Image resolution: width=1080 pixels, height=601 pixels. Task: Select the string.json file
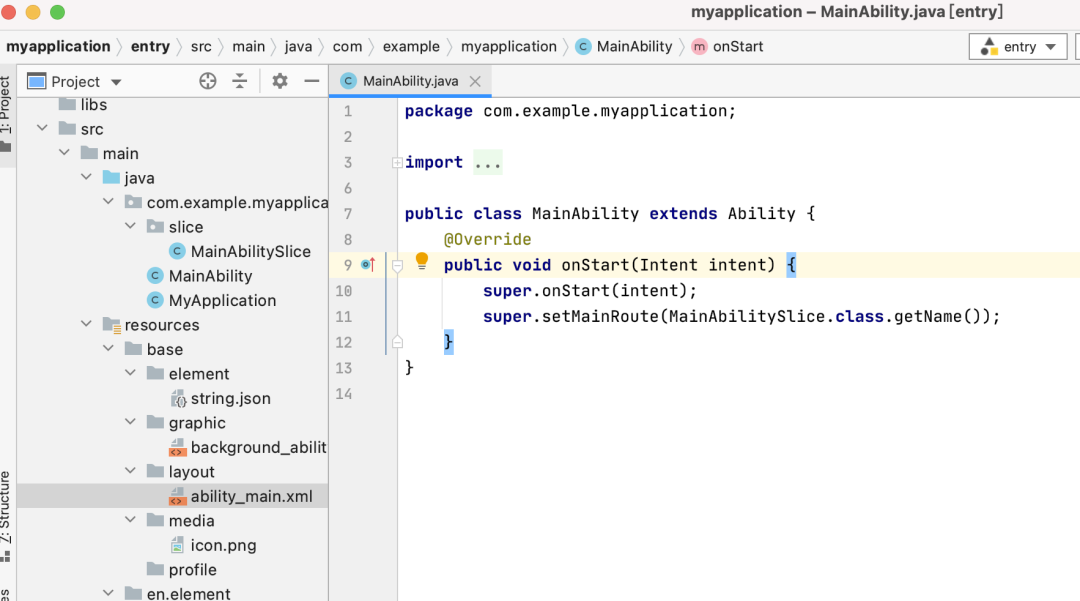click(x=230, y=398)
